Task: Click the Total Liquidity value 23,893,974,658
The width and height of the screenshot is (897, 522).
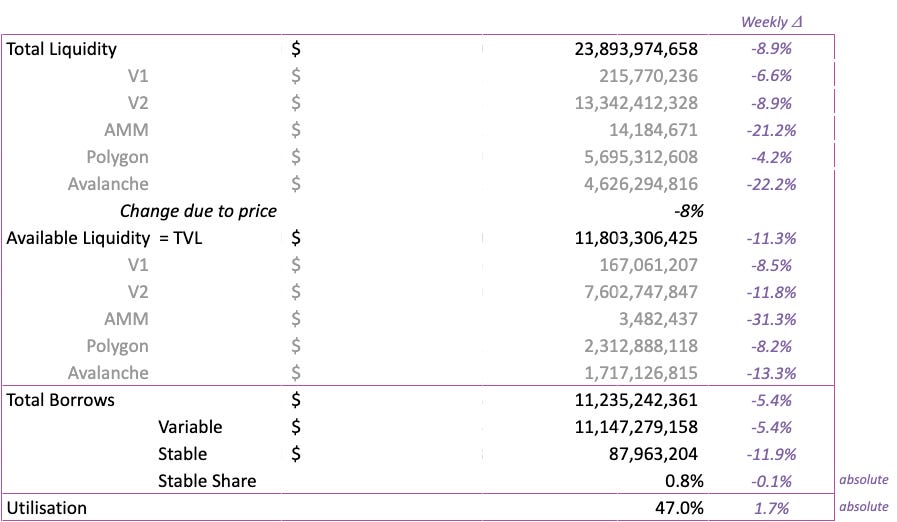Action: pos(636,48)
